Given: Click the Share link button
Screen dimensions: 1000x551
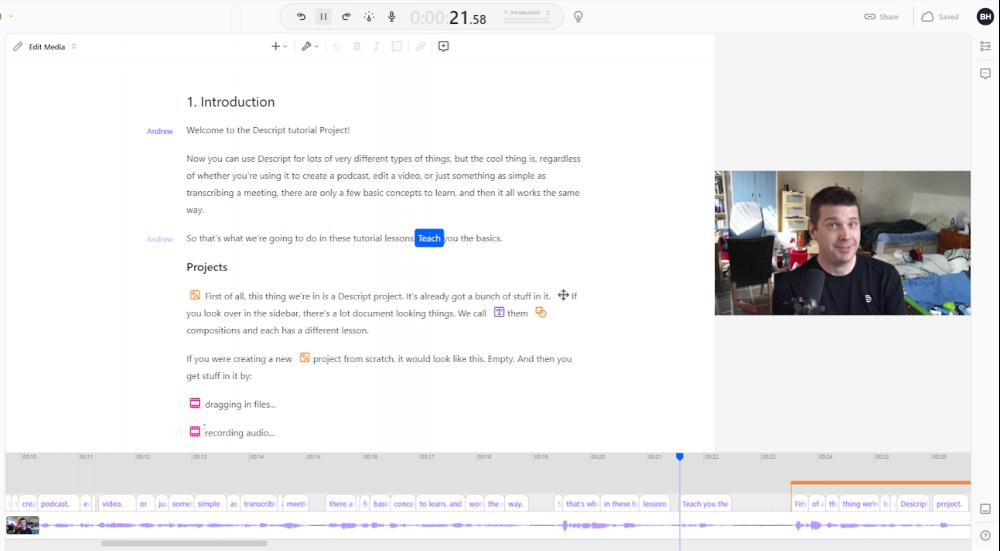Looking at the screenshot, I should (881, 17).
